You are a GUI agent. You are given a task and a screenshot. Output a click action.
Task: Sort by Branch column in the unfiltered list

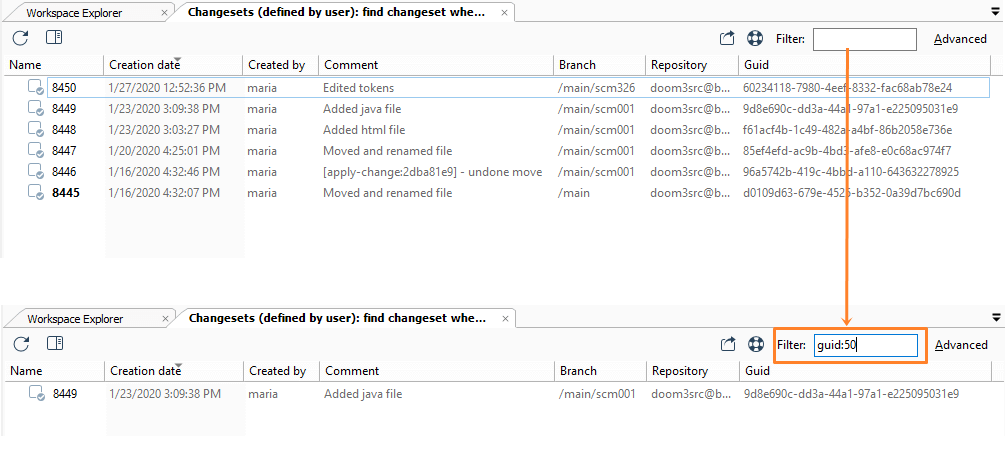tap(577, 65)
